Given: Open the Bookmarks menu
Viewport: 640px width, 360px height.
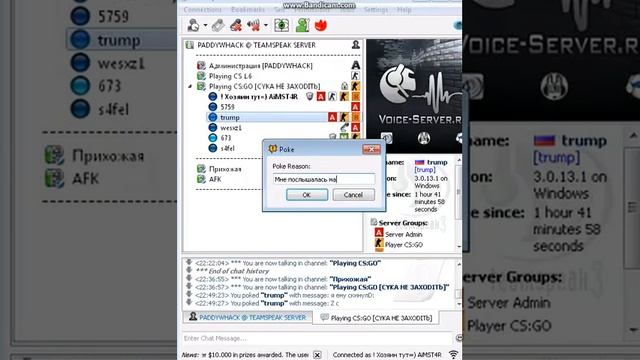Looking at the screenshot, I should click(248, 9).
